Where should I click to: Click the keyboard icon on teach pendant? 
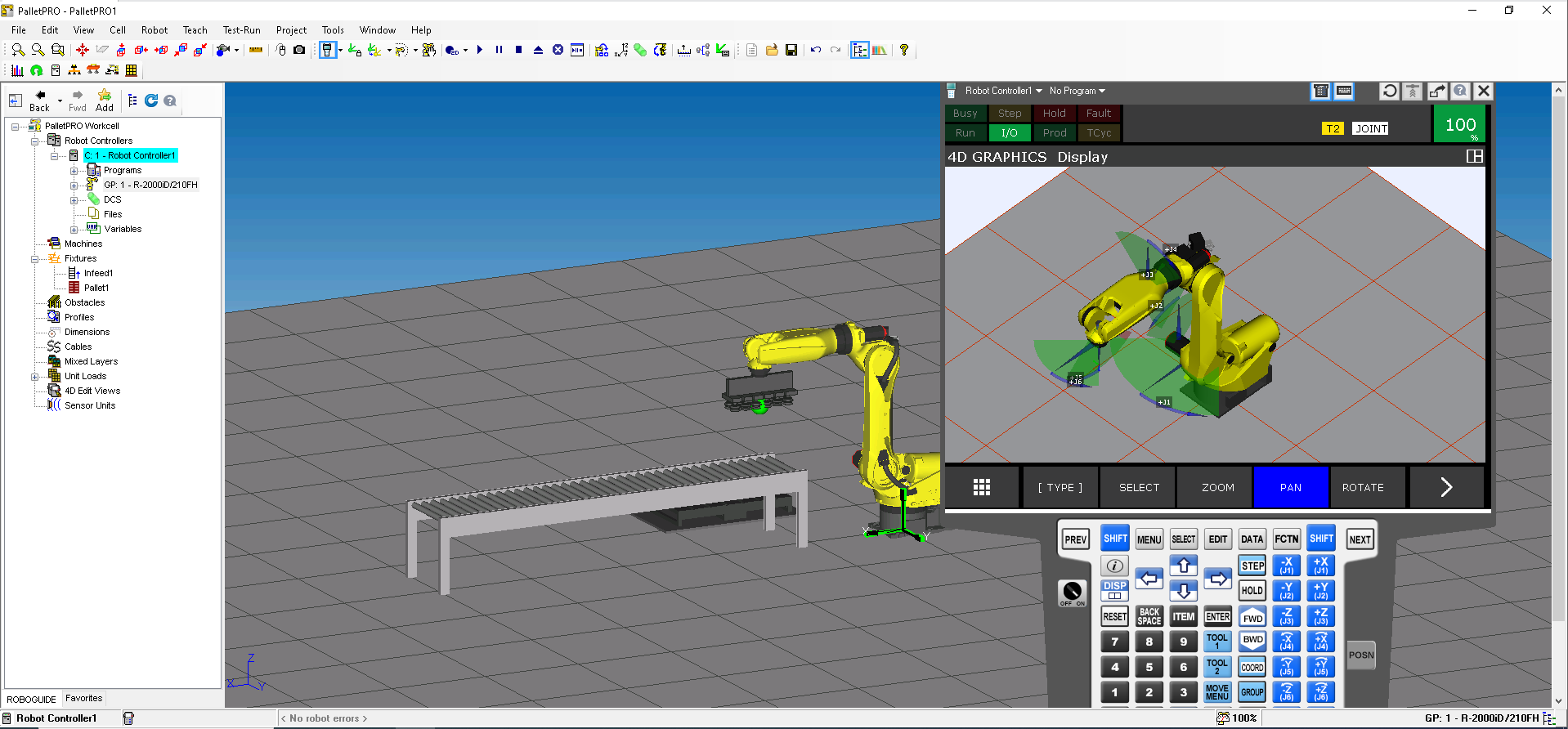(1343, 91)
